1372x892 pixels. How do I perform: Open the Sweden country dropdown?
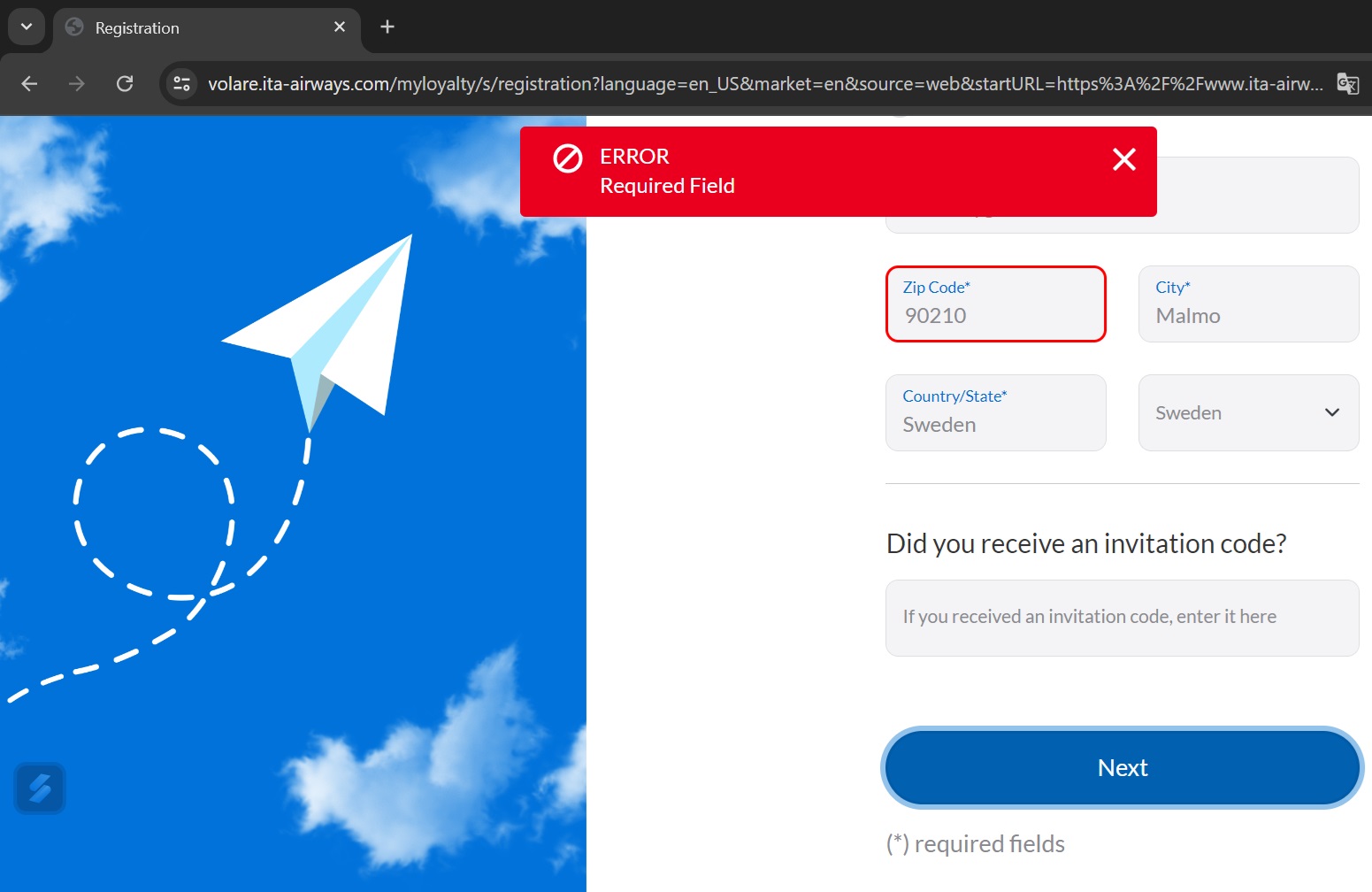click(1247, 413)
